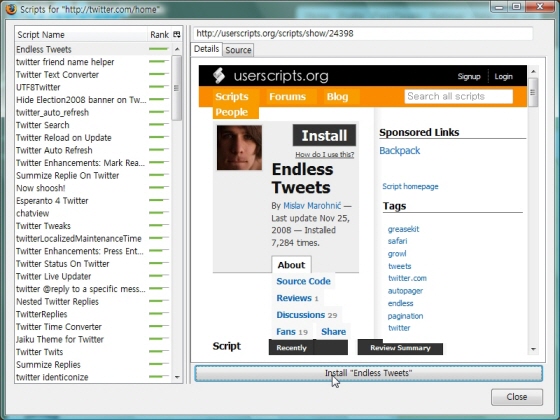Click script list scroll-down arrow
The width and height of the screenshot is (560, 420).
(x=177, y=377)
